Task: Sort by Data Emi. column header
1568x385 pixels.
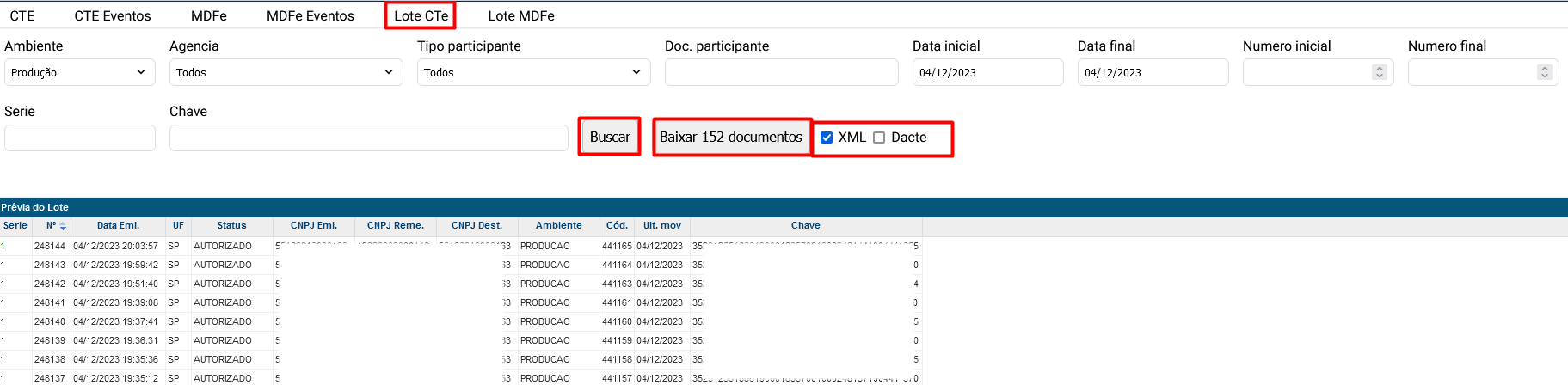Action: (x=118, y=226)
